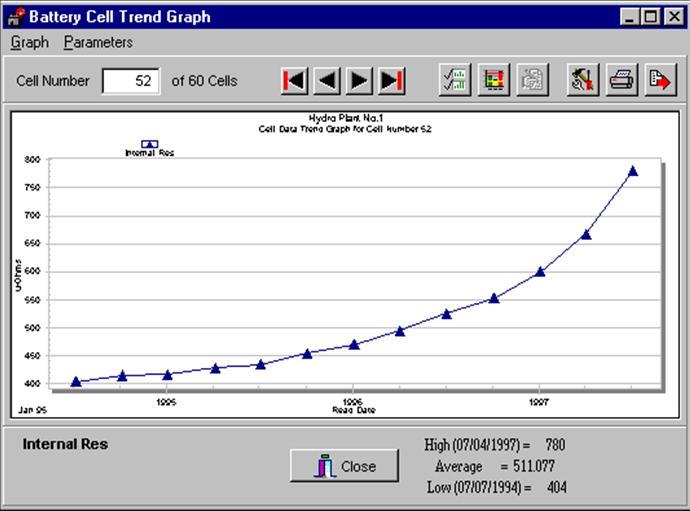Open the Graph menu
This screenshot has width=690, height=511.
click(x=29, y=42)
